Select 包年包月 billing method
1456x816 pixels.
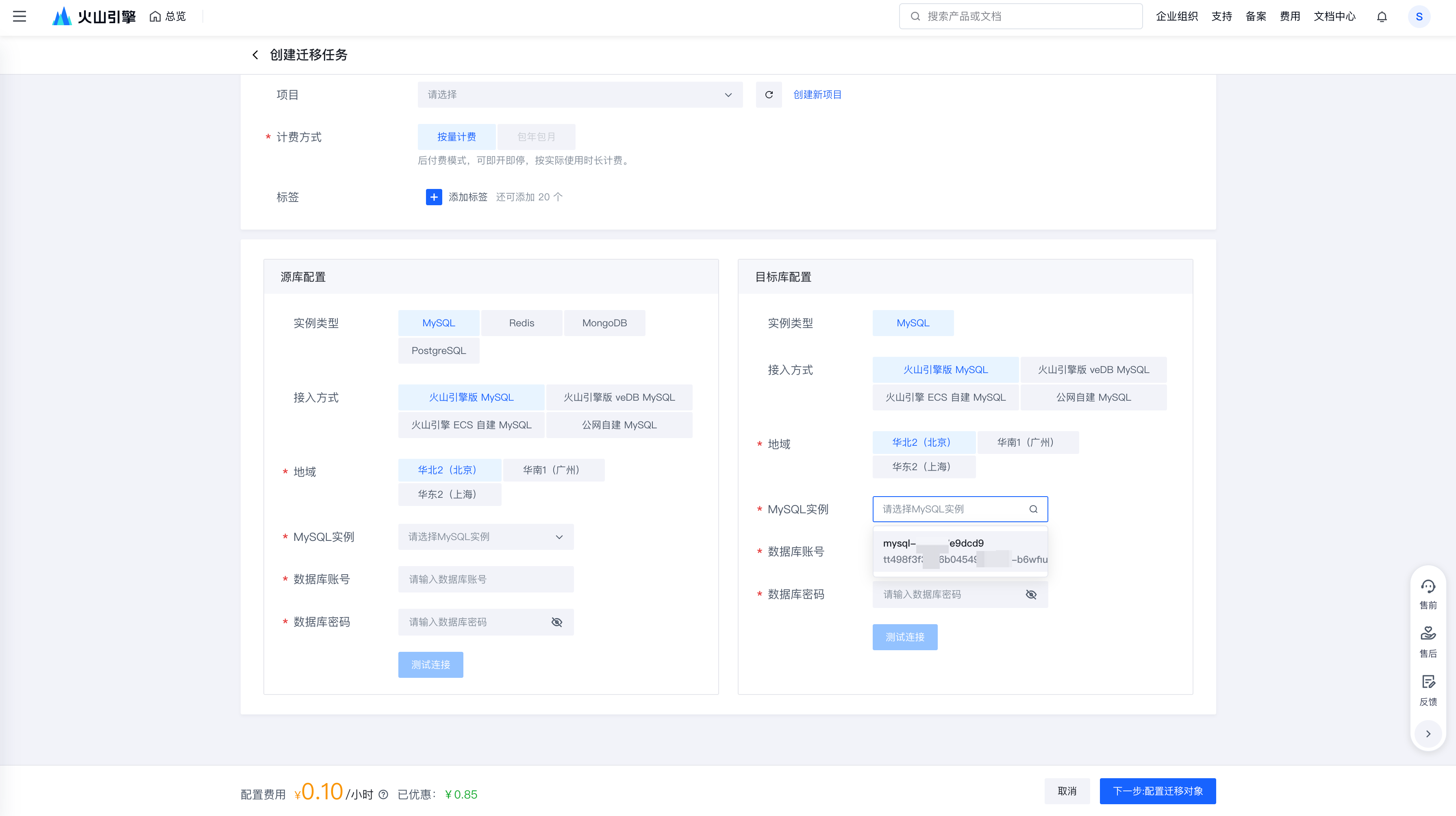pos(536,137)
